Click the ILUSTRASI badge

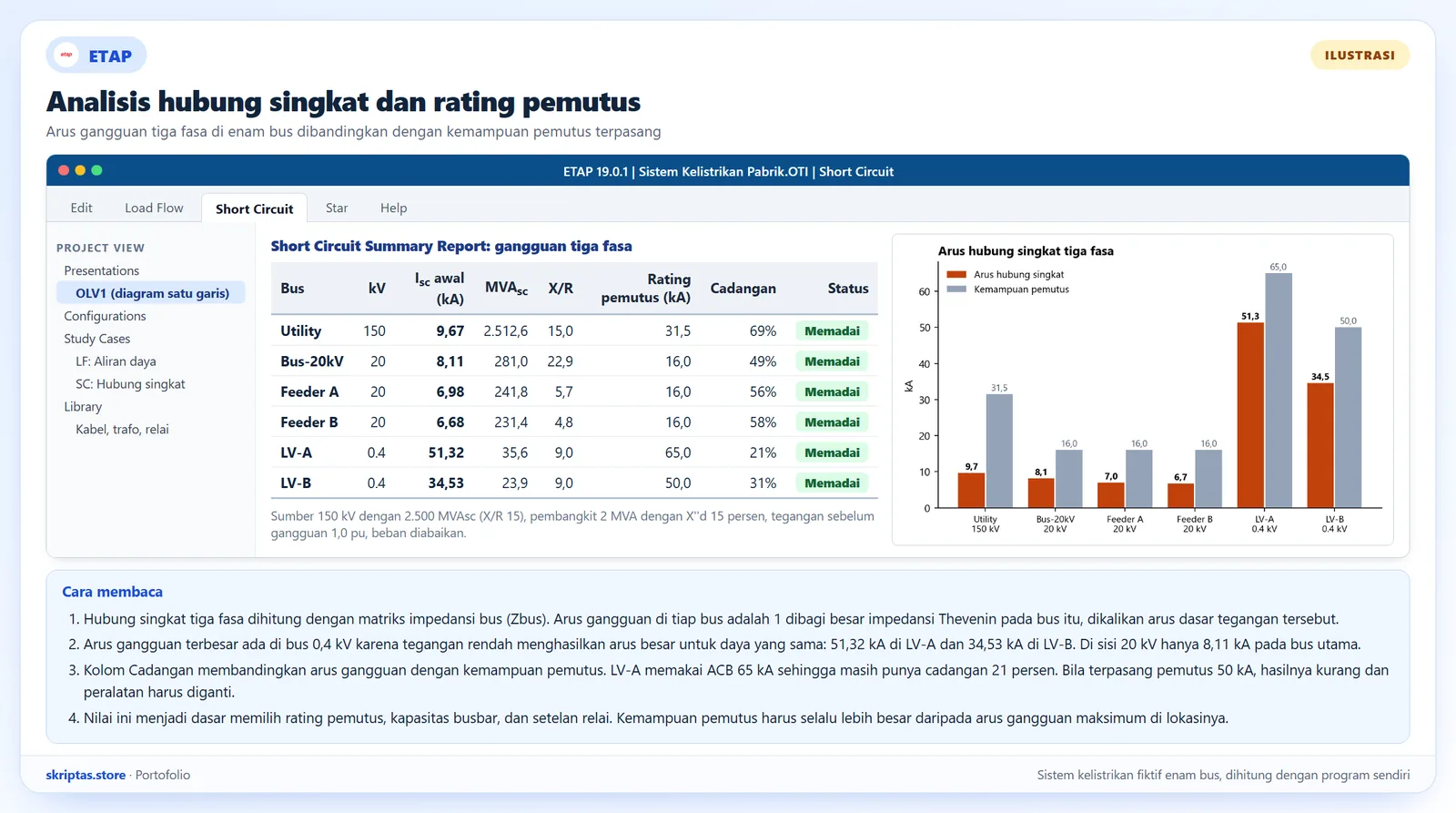click(1360, 55)
